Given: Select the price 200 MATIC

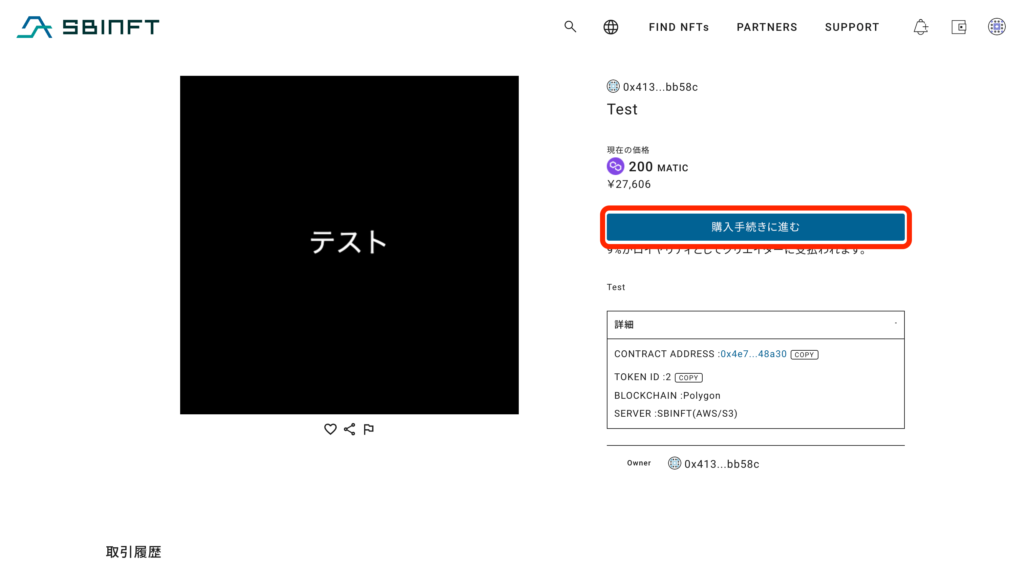Looking at the screenshot, I should point(658,167).
